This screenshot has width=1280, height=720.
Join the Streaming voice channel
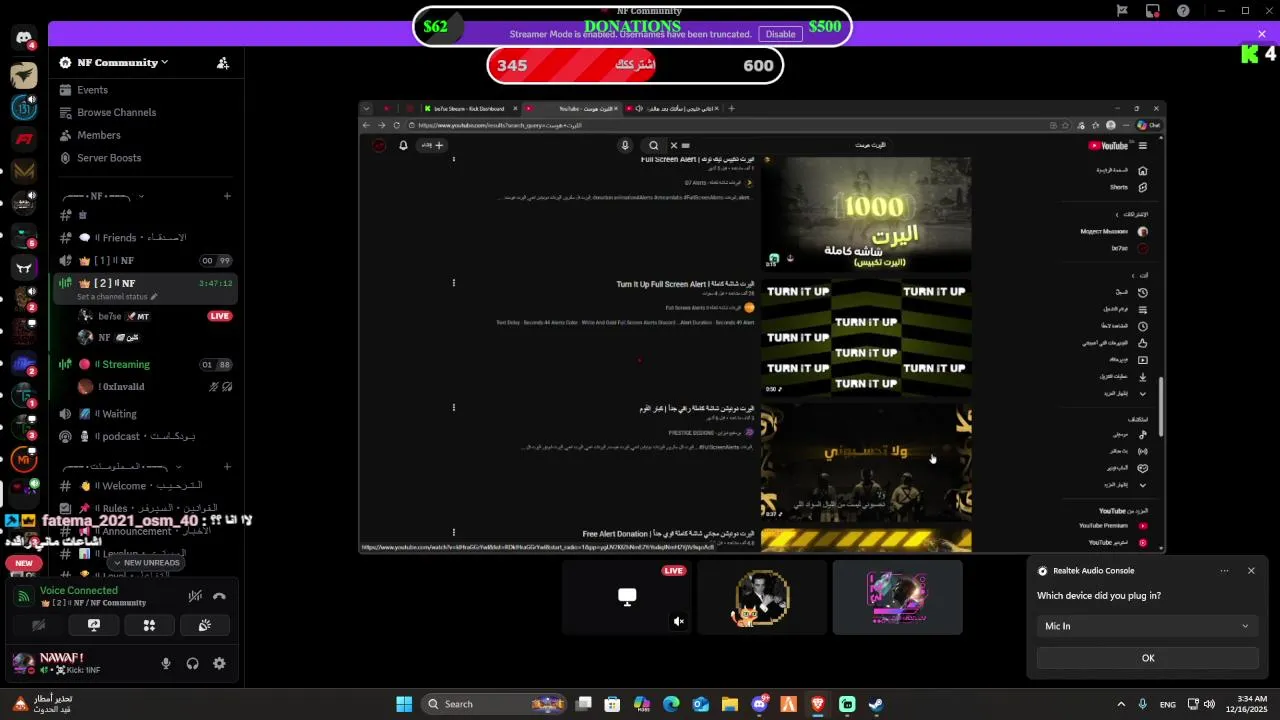145,365
